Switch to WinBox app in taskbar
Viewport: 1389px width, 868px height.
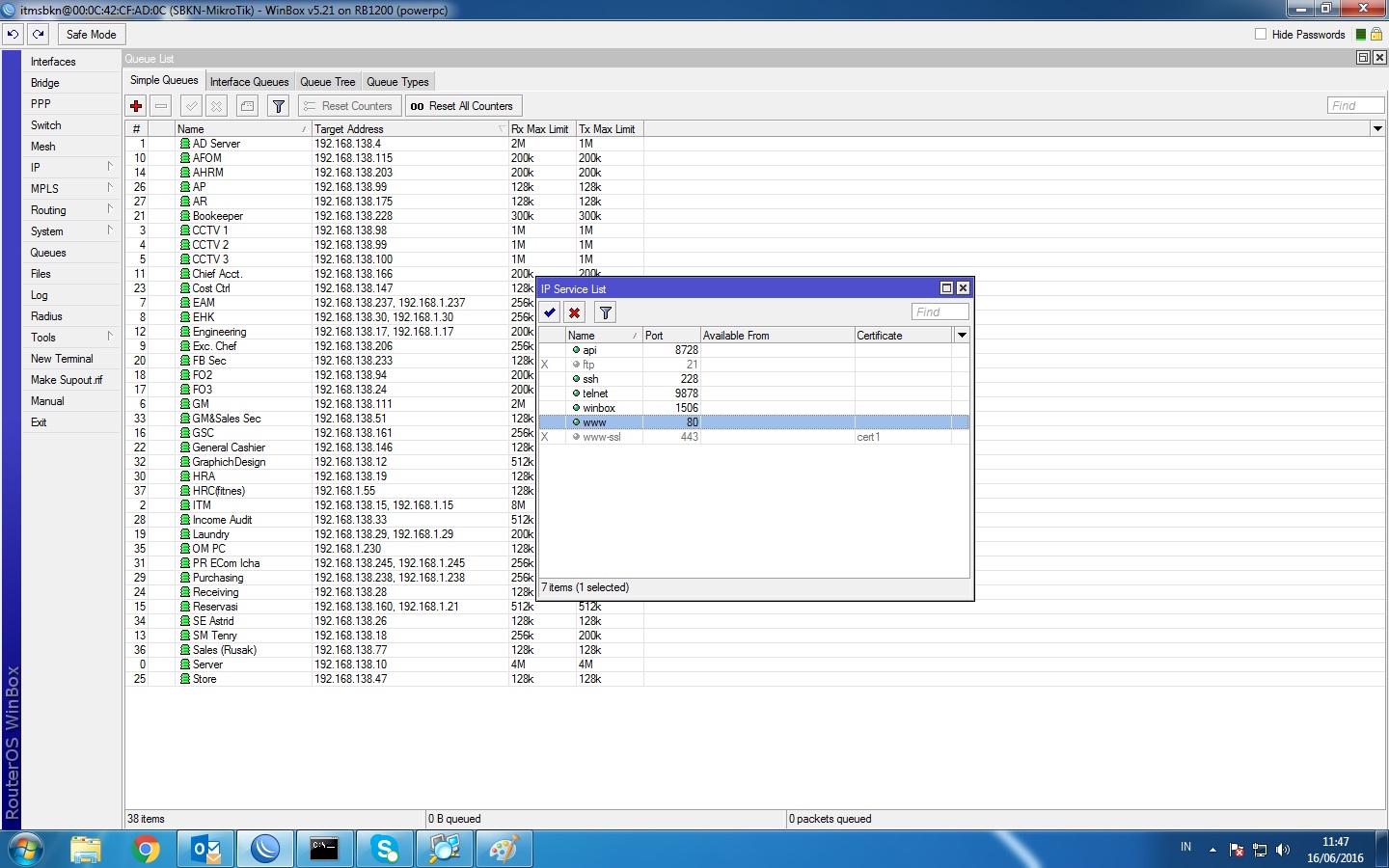pyautogui.click(x=265, y=850)
